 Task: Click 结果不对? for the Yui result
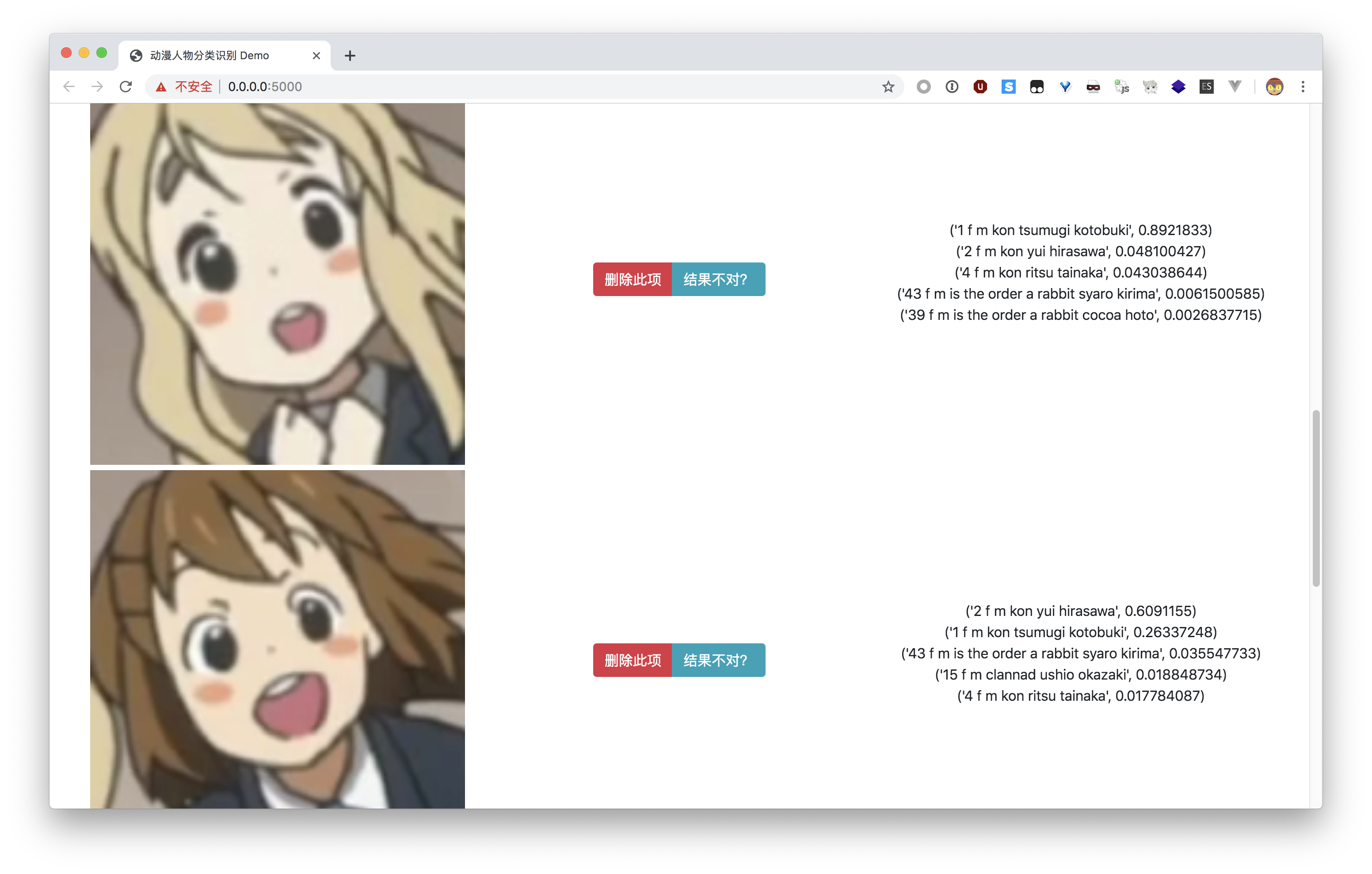[718, 660]
